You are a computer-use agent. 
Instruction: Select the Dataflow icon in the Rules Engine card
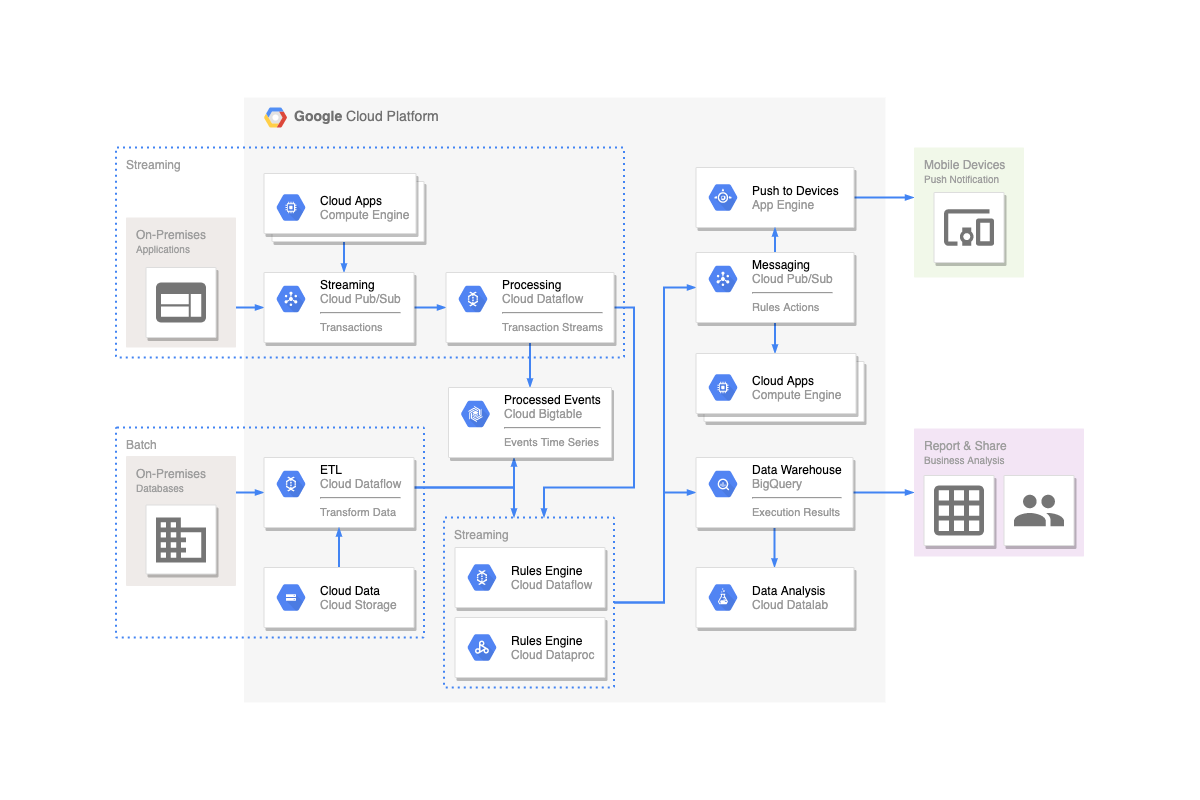coord(482,577)
